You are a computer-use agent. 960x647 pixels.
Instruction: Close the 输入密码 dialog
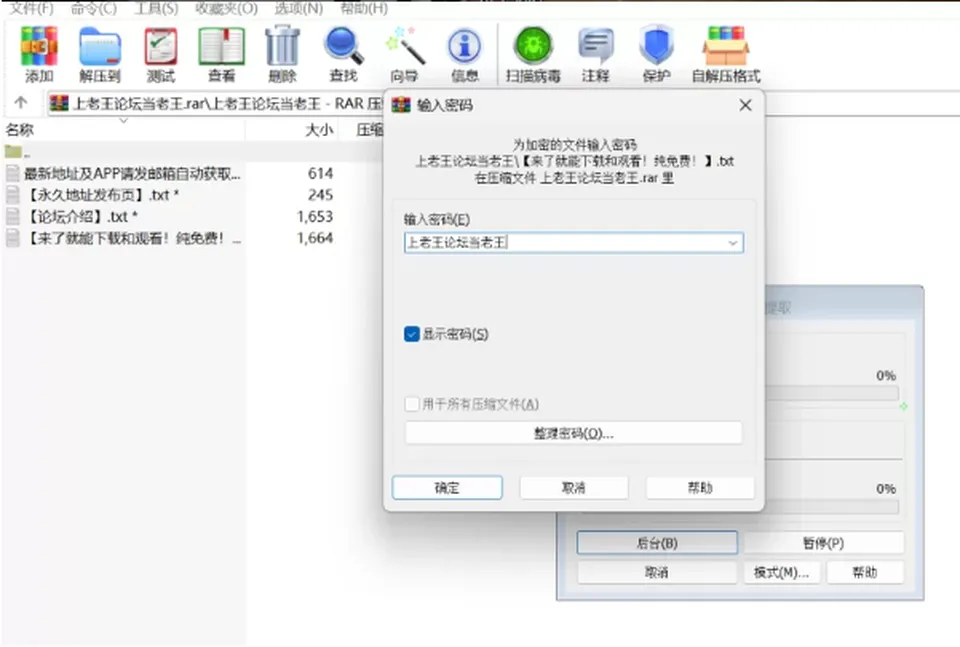point(745,105)
